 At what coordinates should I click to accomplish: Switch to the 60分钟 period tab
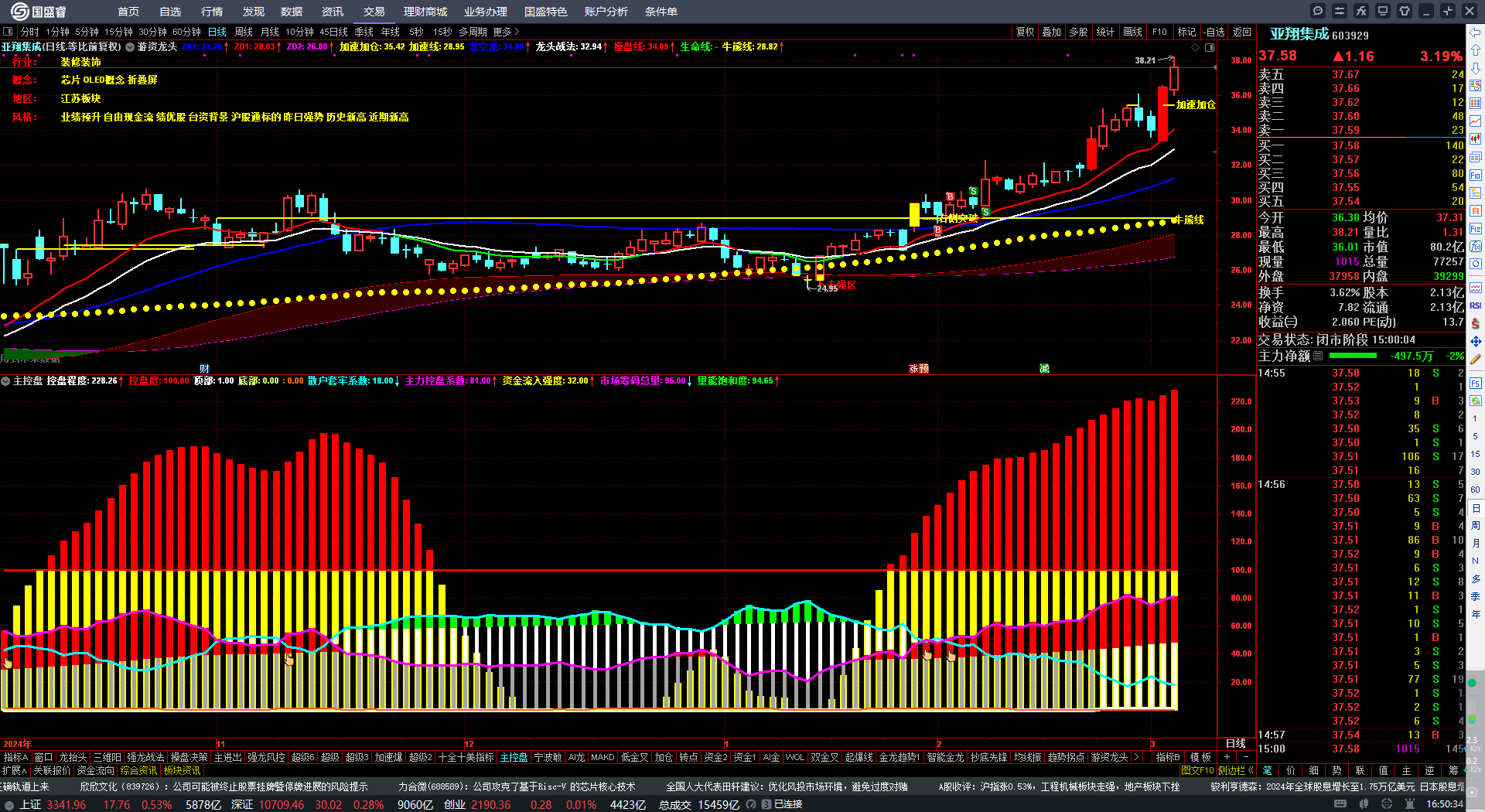[x=186, y=32]
